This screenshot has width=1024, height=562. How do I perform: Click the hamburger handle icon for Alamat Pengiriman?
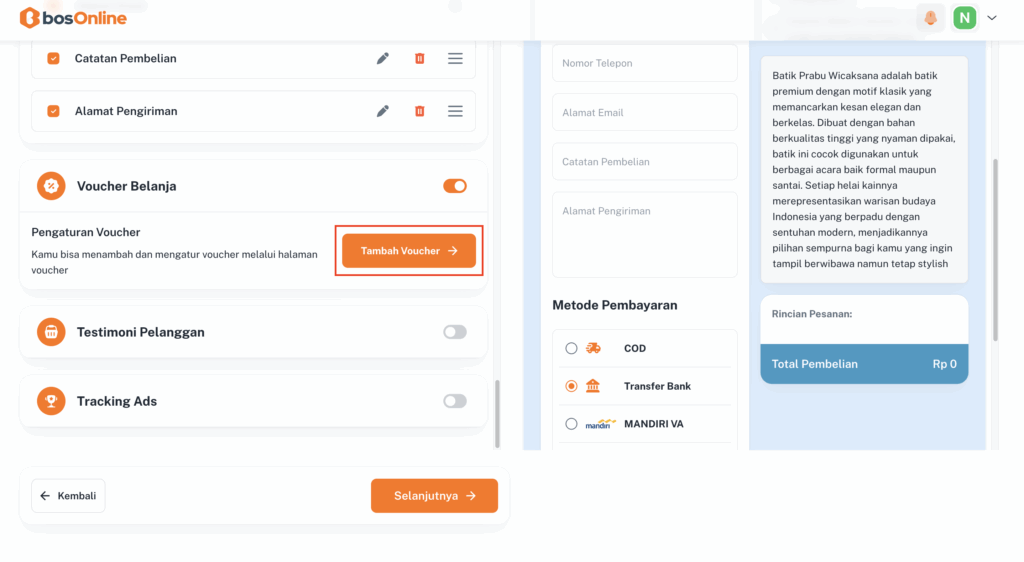(x=455, y=111)
